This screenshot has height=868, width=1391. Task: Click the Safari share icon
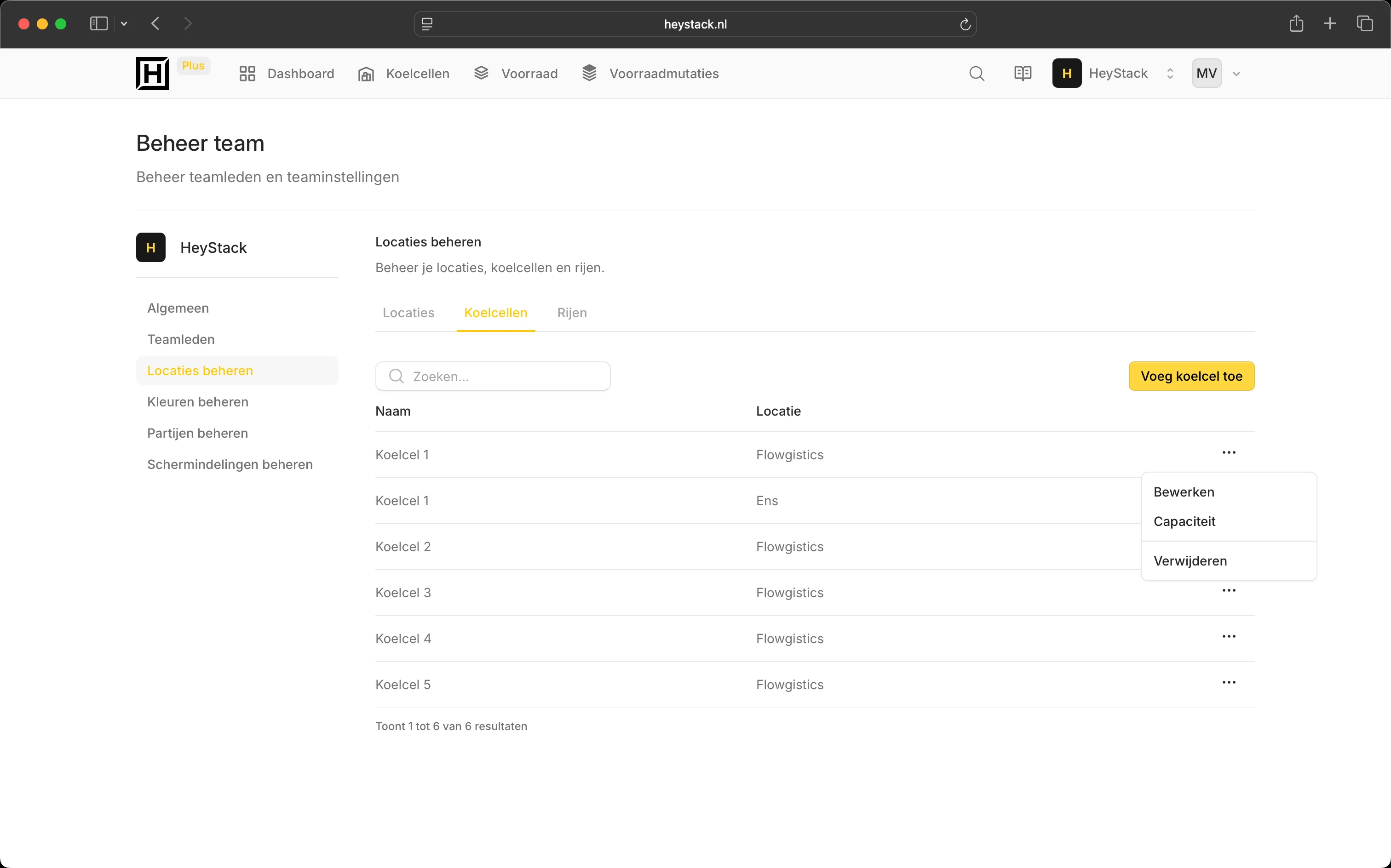1296,23
